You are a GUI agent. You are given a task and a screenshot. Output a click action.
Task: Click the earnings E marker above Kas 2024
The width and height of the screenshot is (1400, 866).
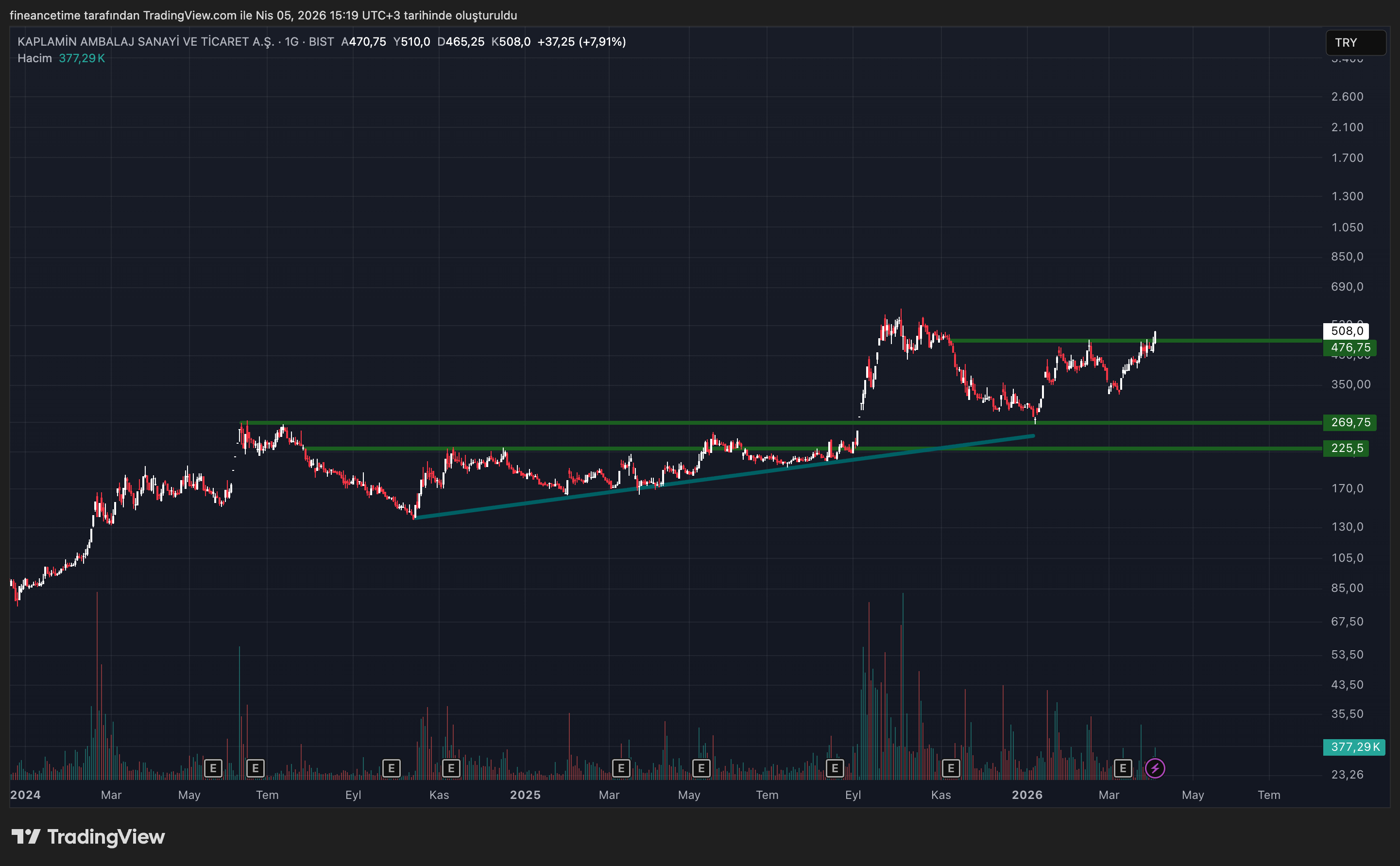[451, 768]
